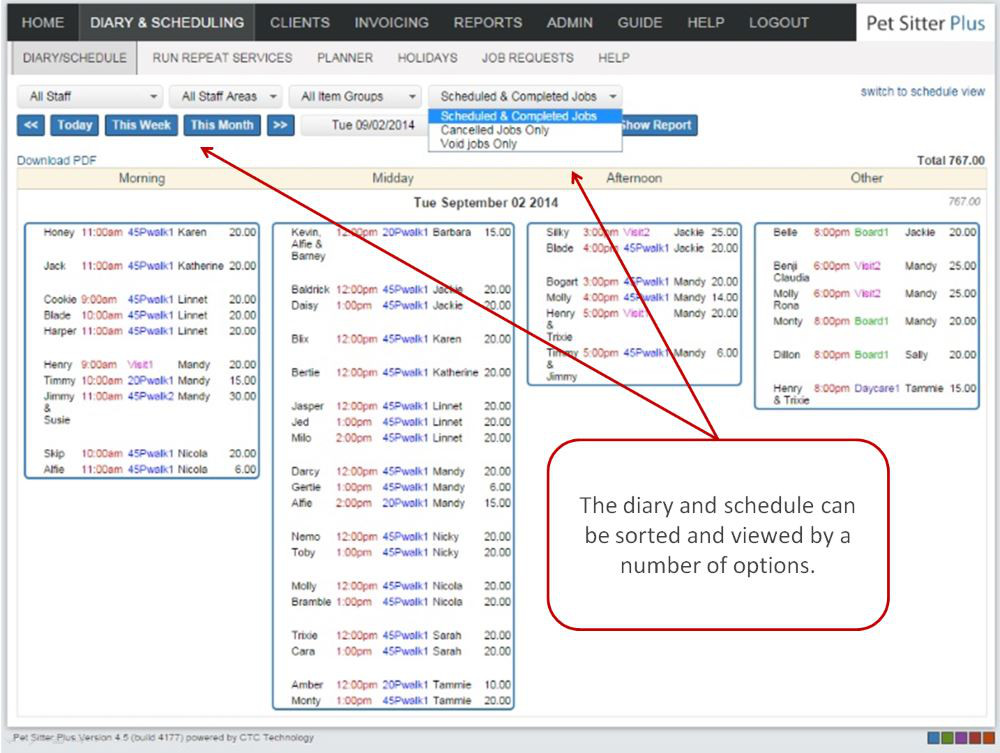Image resolution: width=1000 pixels, height=753 pixels.
Task: Go to previous date with << button
Action: [x=31, y=125]
